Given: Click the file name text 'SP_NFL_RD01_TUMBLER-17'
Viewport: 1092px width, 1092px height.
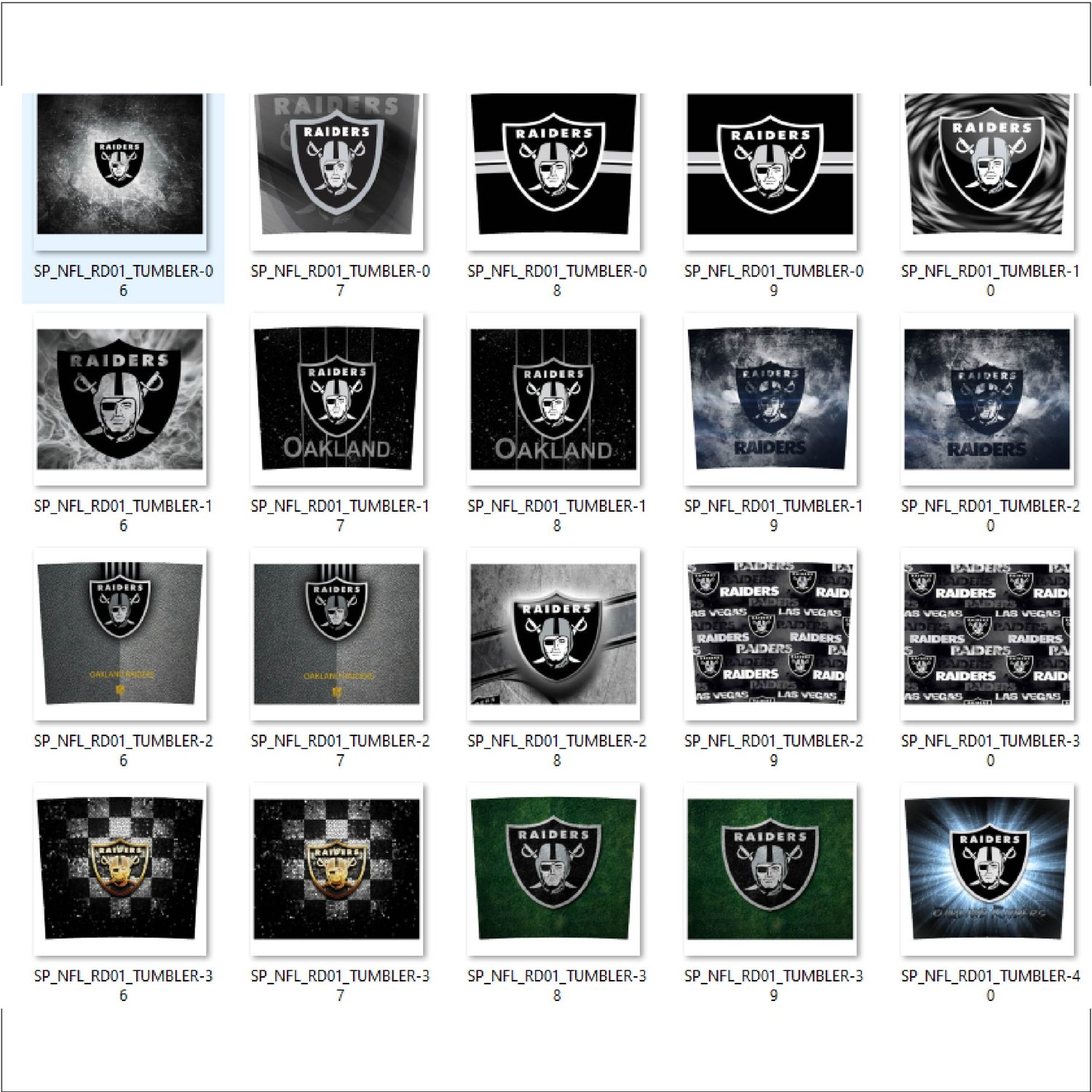Looking at the screenshot, I should (340, 515).
